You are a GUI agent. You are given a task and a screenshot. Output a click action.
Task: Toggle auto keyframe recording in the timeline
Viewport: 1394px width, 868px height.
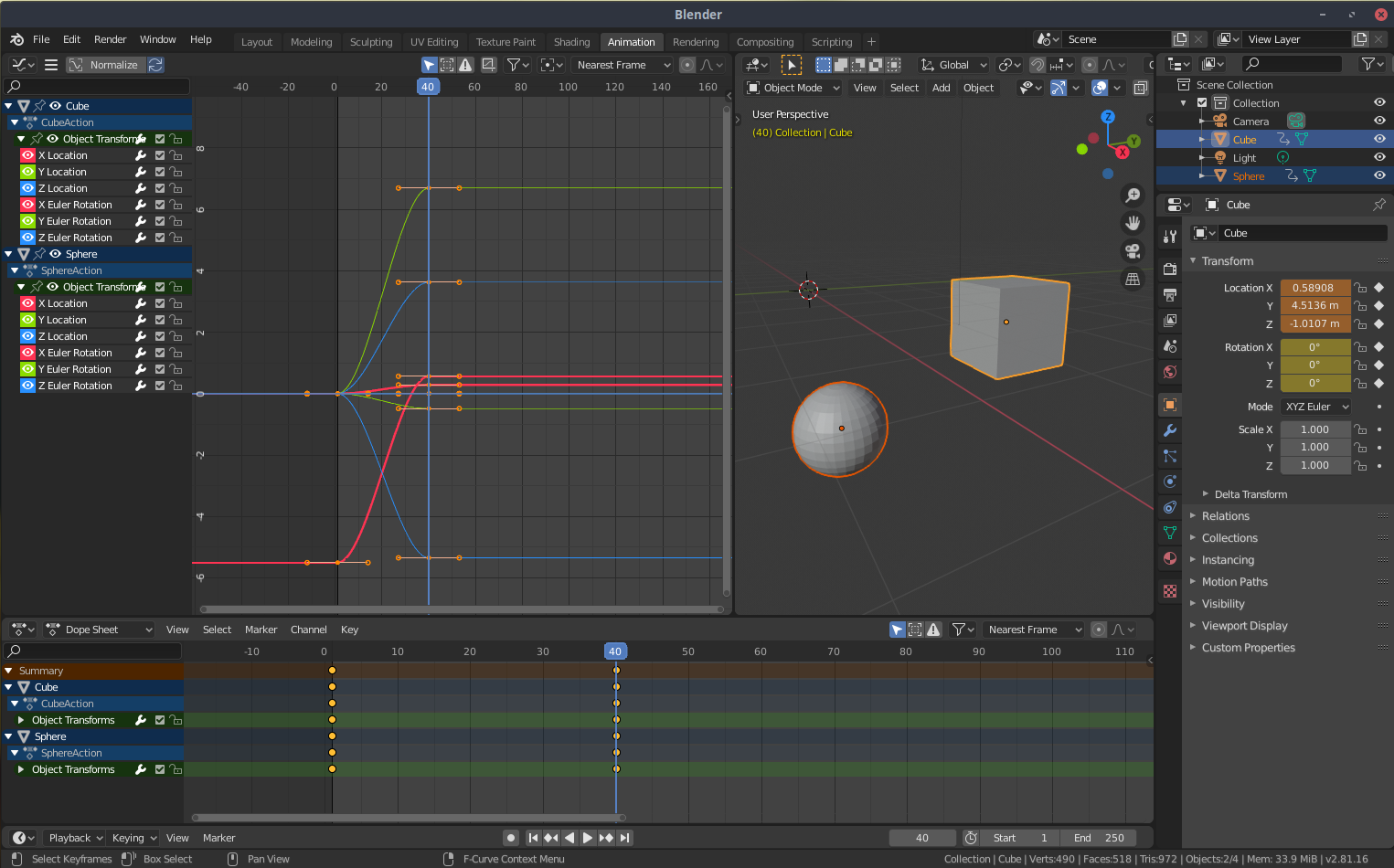pyautogui.click(x=510, y=837)
